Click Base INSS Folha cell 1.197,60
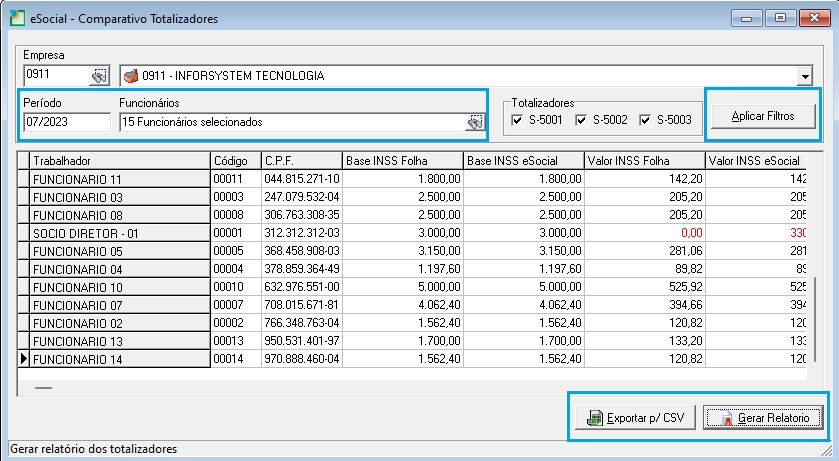This screenshot has width=839, height=461. (x=403, y=270)
